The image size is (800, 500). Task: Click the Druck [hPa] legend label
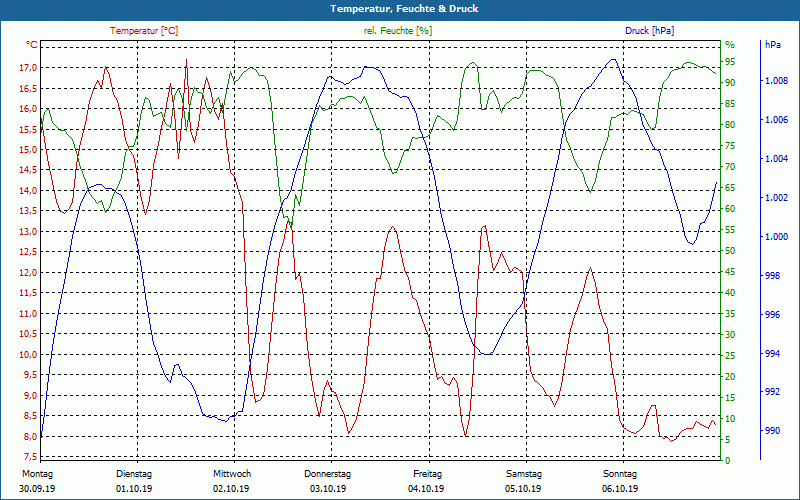649,31
